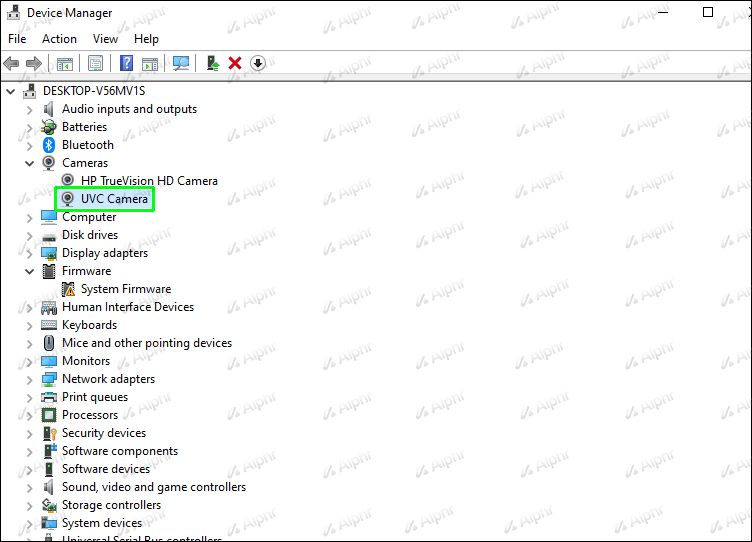
Task: Expand the Bluetooth category arrow
Action: pos(30,145)
